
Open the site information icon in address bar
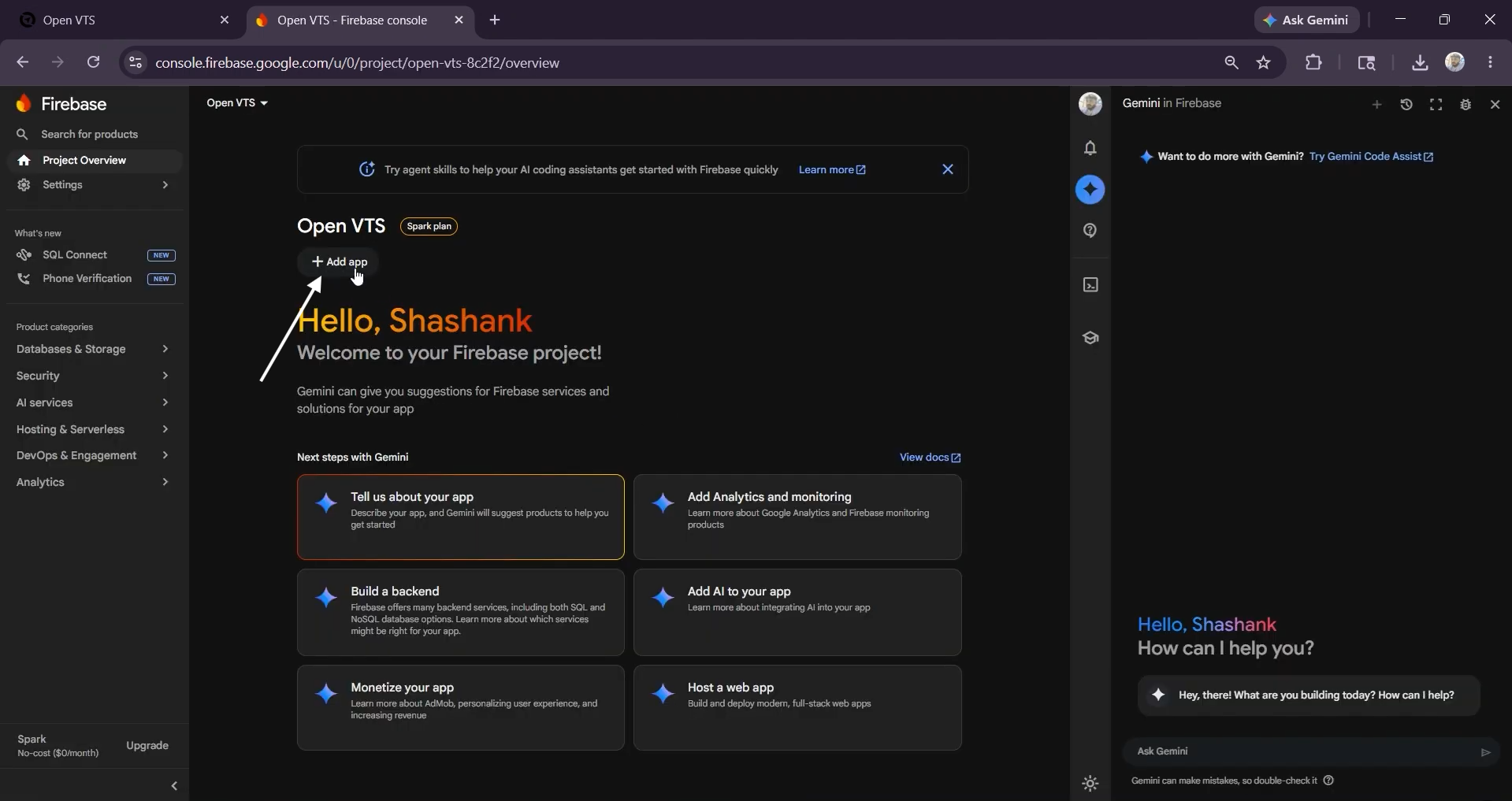click(x=136, y=62)
